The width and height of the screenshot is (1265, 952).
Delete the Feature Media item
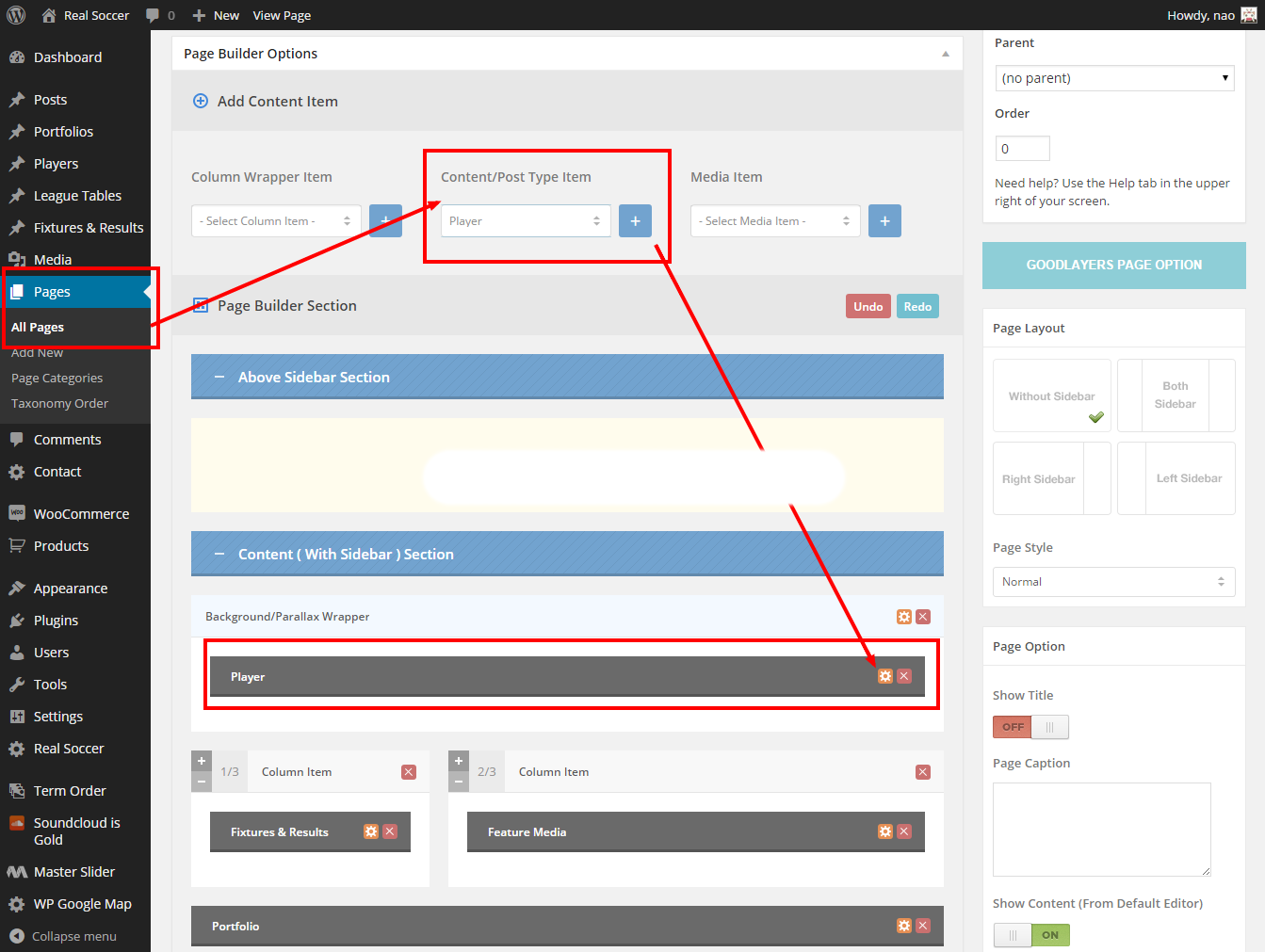pos(904,831)
